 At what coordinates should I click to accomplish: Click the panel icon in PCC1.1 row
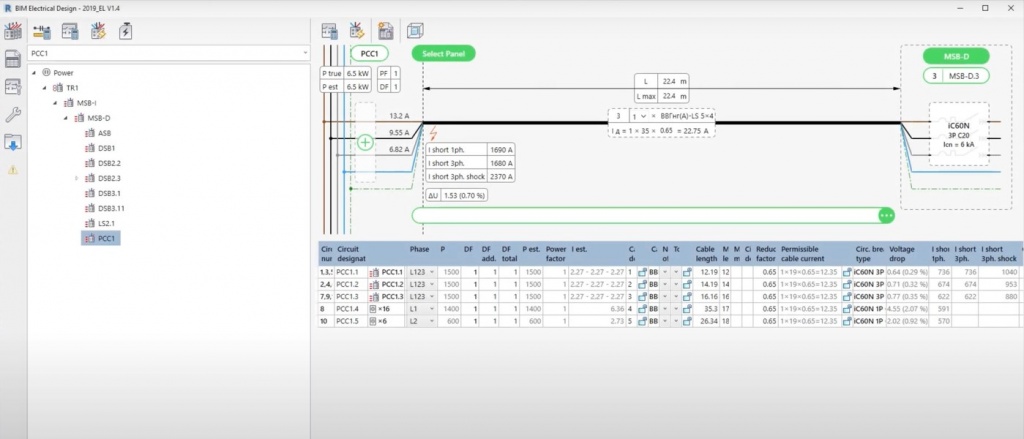click(375, 272)
